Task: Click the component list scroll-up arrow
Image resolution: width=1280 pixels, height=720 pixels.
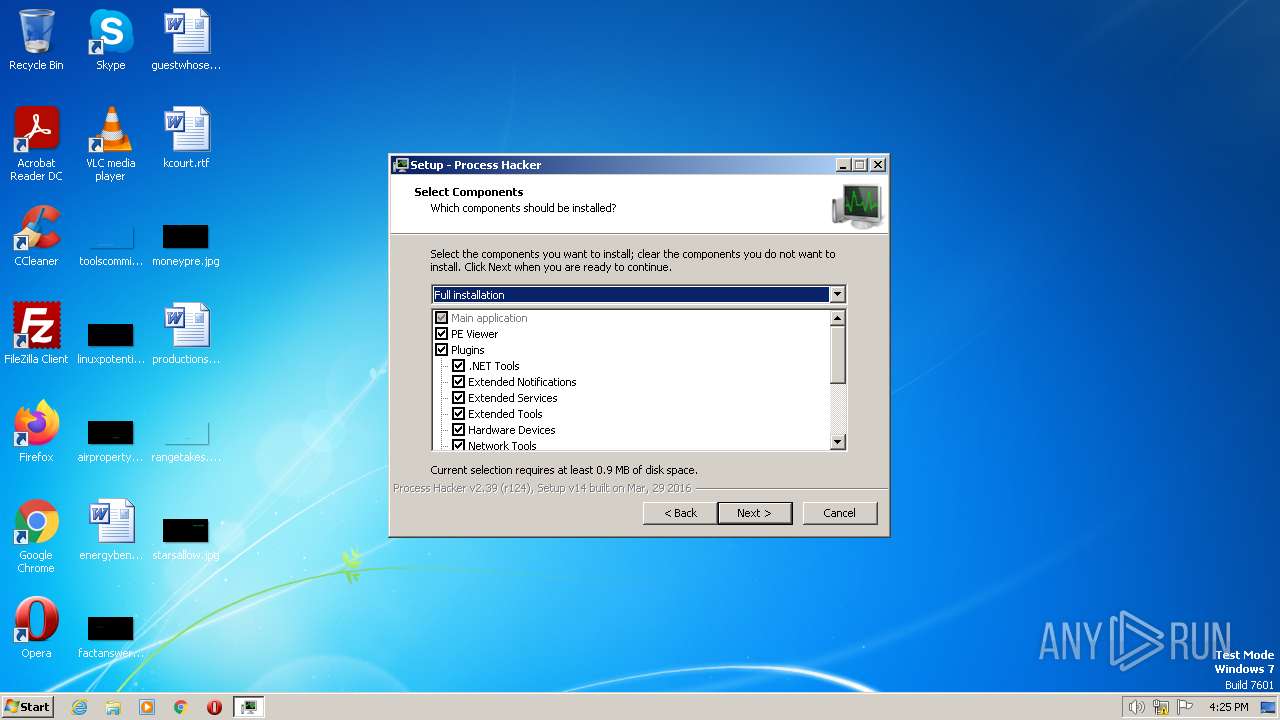Action: click(x=838, y=318)
